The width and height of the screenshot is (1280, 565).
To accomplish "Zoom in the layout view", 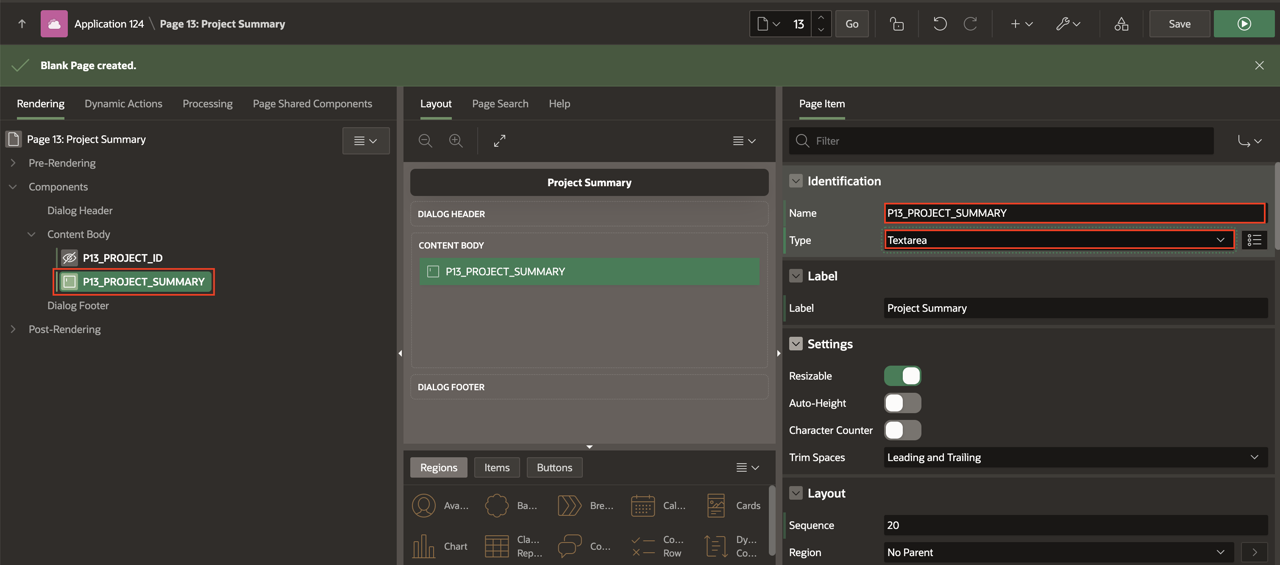I will (x=456, y=141).
